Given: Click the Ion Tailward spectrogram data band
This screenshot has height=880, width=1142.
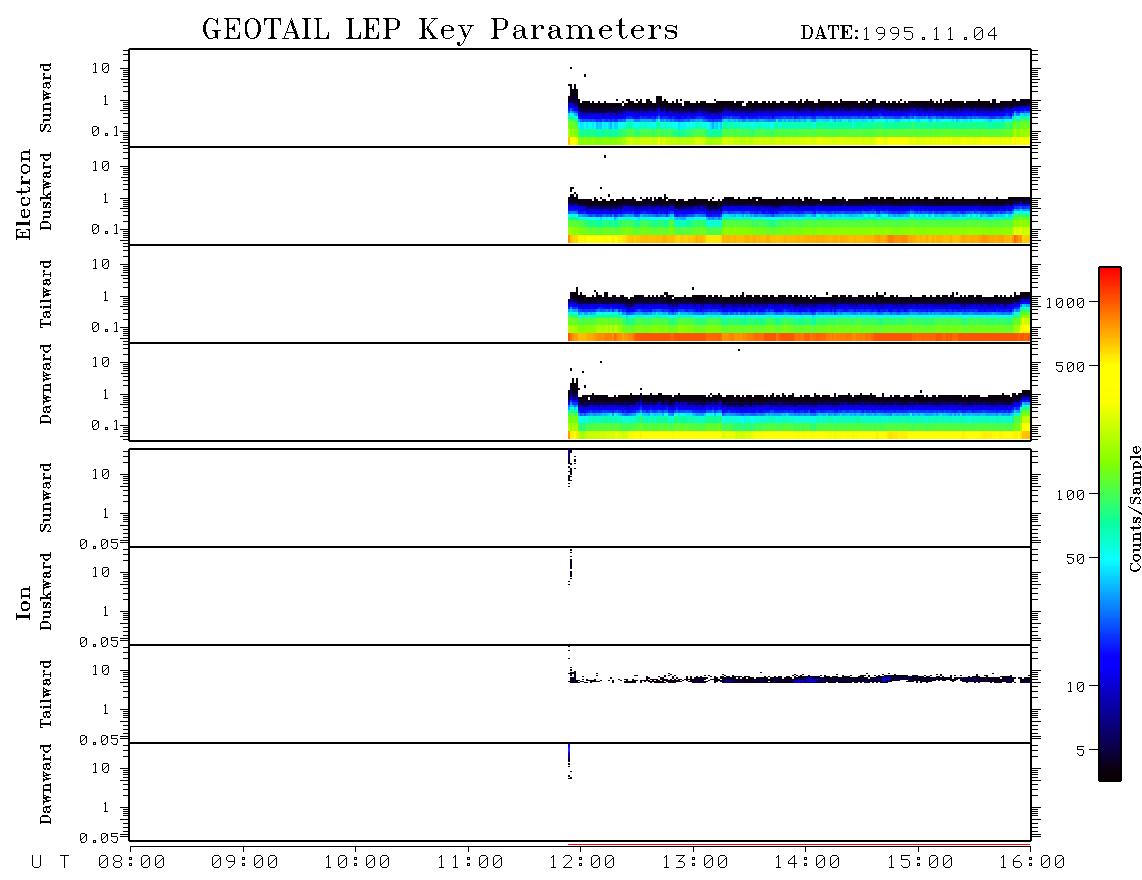Looking at the screenshot, I should 800,678.
